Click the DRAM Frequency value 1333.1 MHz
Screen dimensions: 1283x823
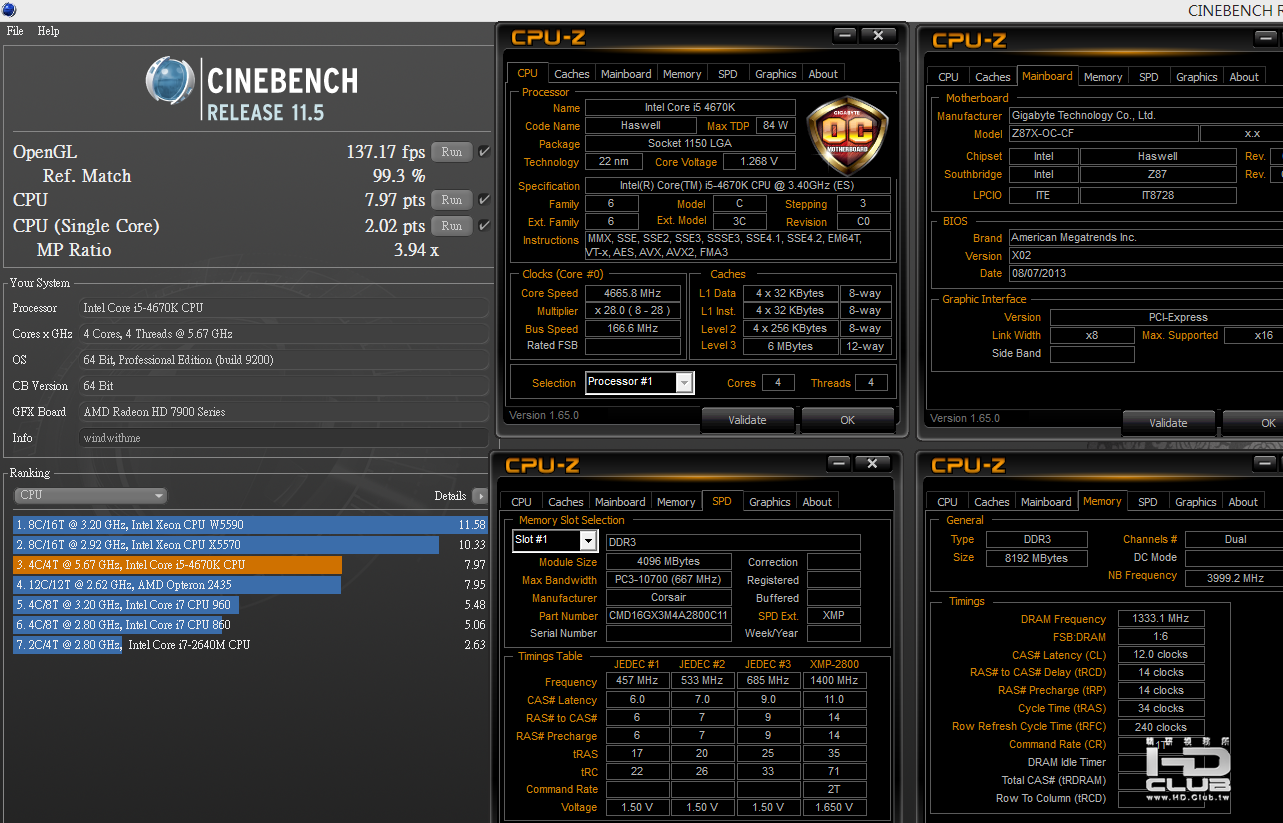[1161, 619]
